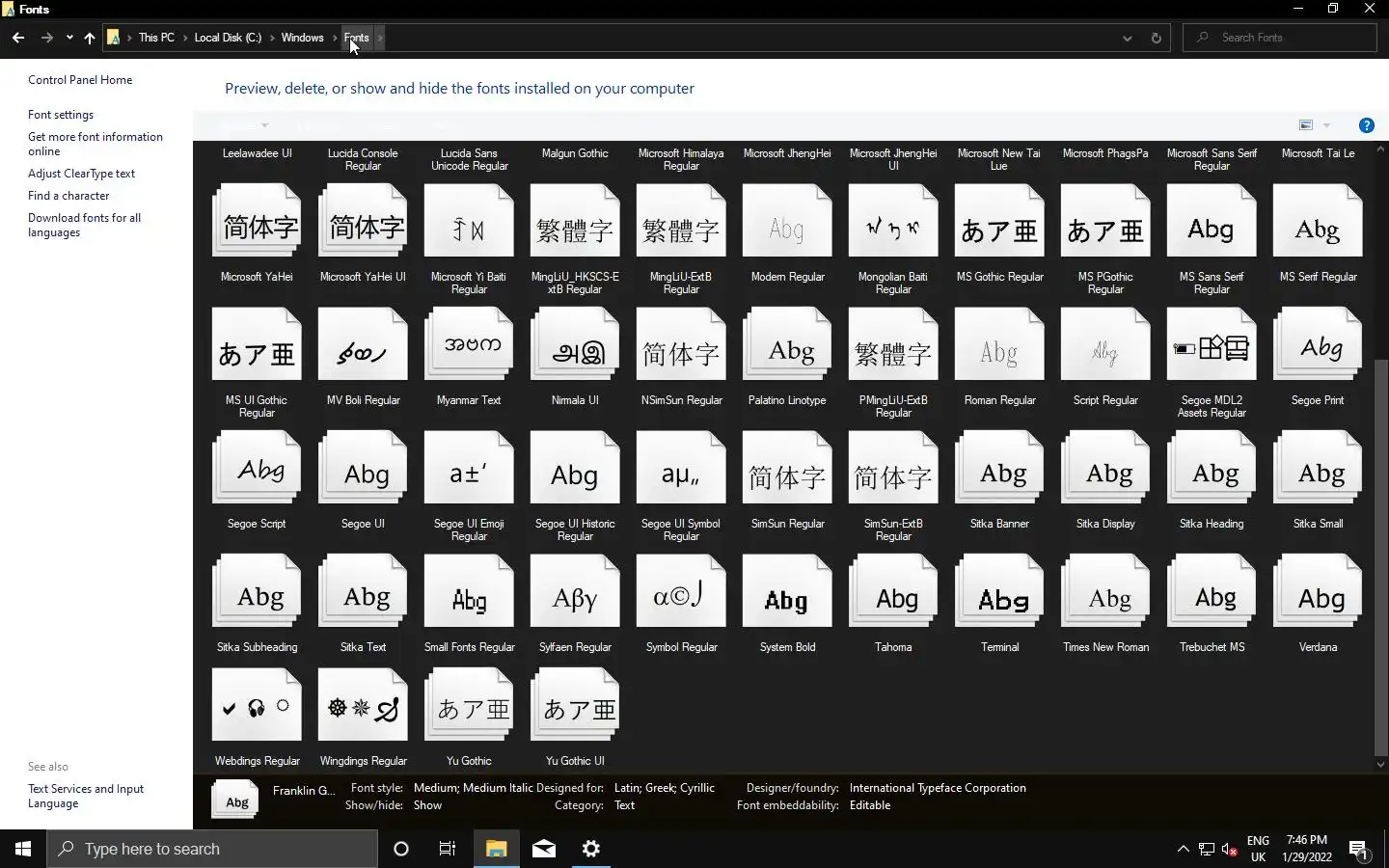The image size is (1389, 868).
Task: Open Microsoft Yi Baiti Regular font
Action: [469, 221]
